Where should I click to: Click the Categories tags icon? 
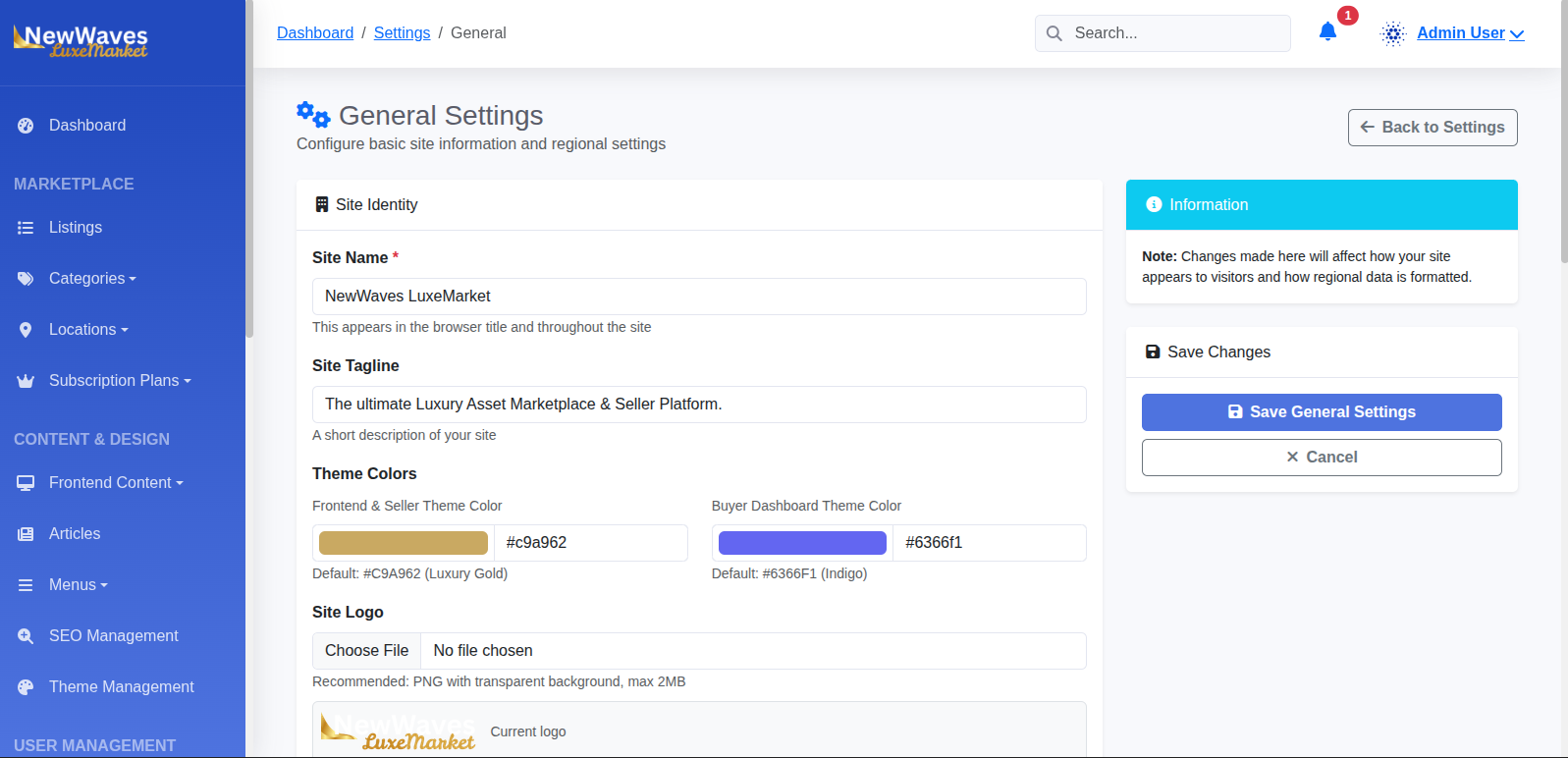pyautogui.click(x=26, y=279)
